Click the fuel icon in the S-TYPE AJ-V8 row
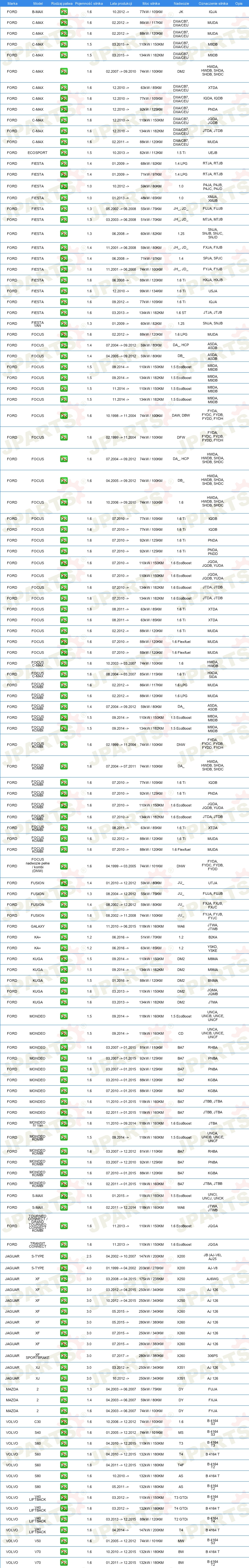 coord(64,1269)
